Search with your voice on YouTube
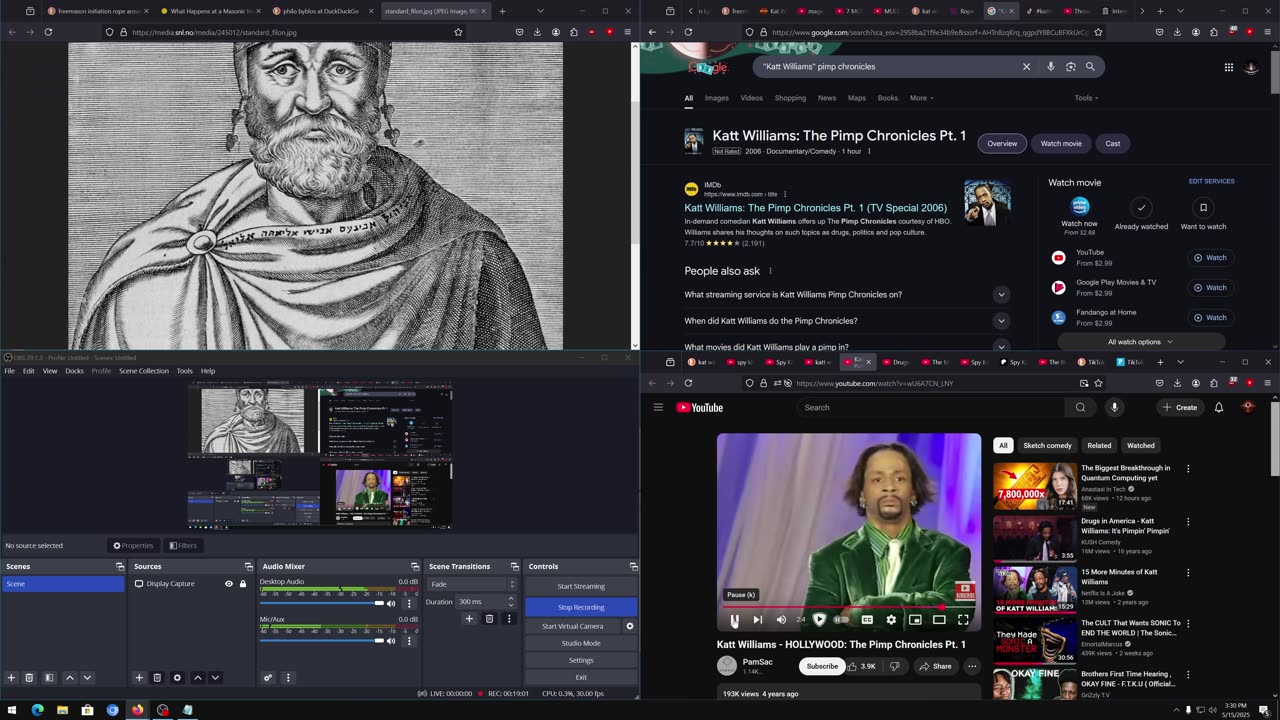The width and height of the screenshot is (1280, 720). tap(1114, 407)
